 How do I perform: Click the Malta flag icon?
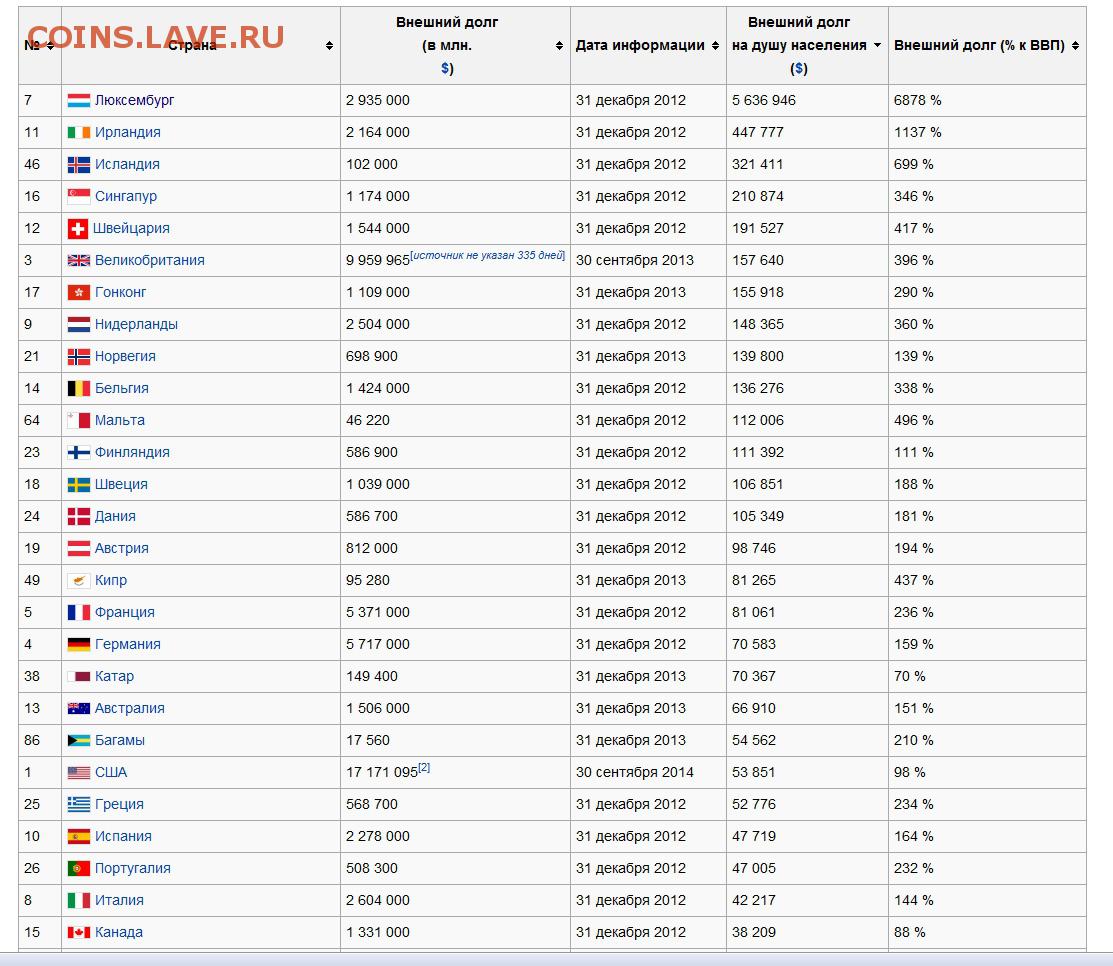[79, 420]
